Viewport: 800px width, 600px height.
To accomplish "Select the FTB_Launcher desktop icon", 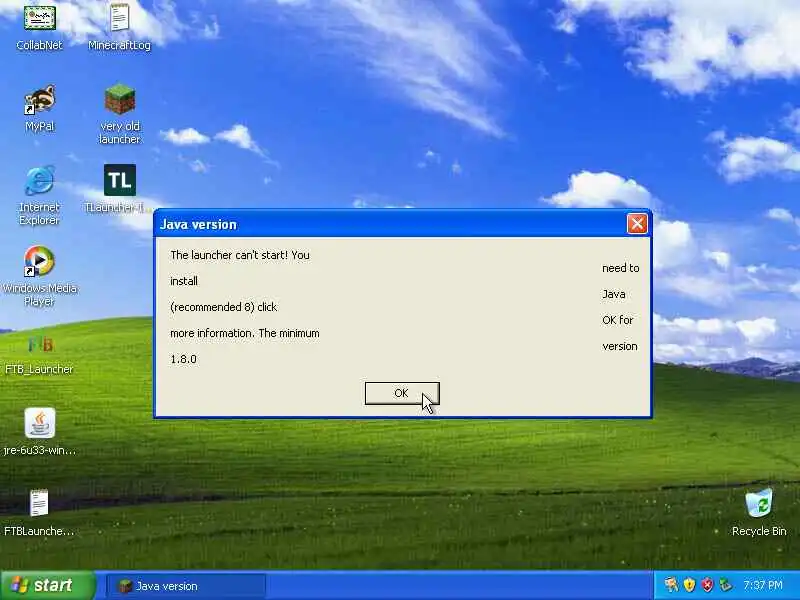I will click(x=39, y=356).
